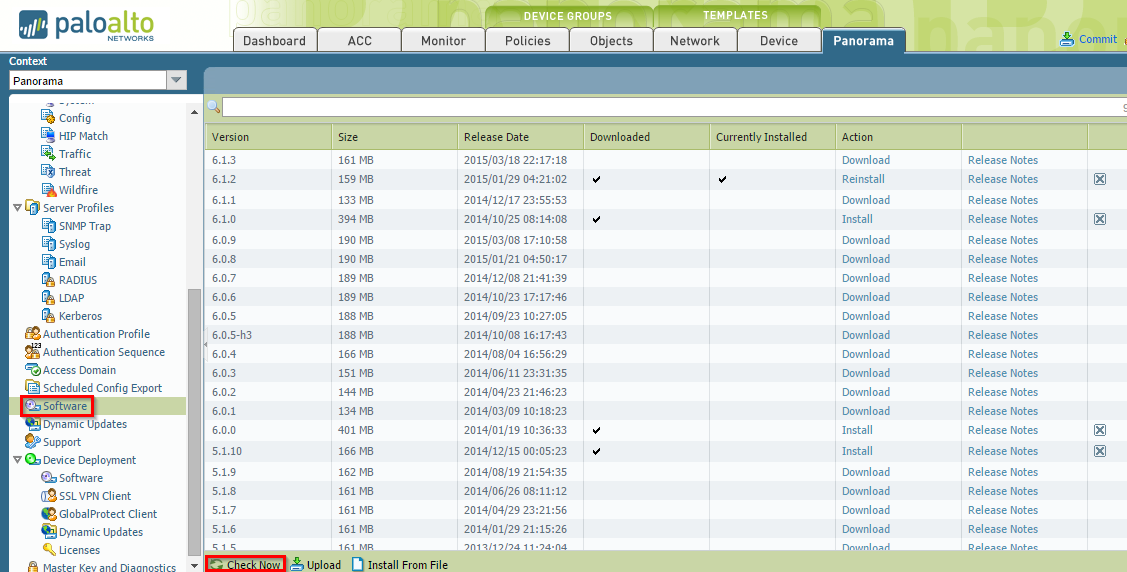
Task: Click the search magnifier icon
Action: coord(213,107)
